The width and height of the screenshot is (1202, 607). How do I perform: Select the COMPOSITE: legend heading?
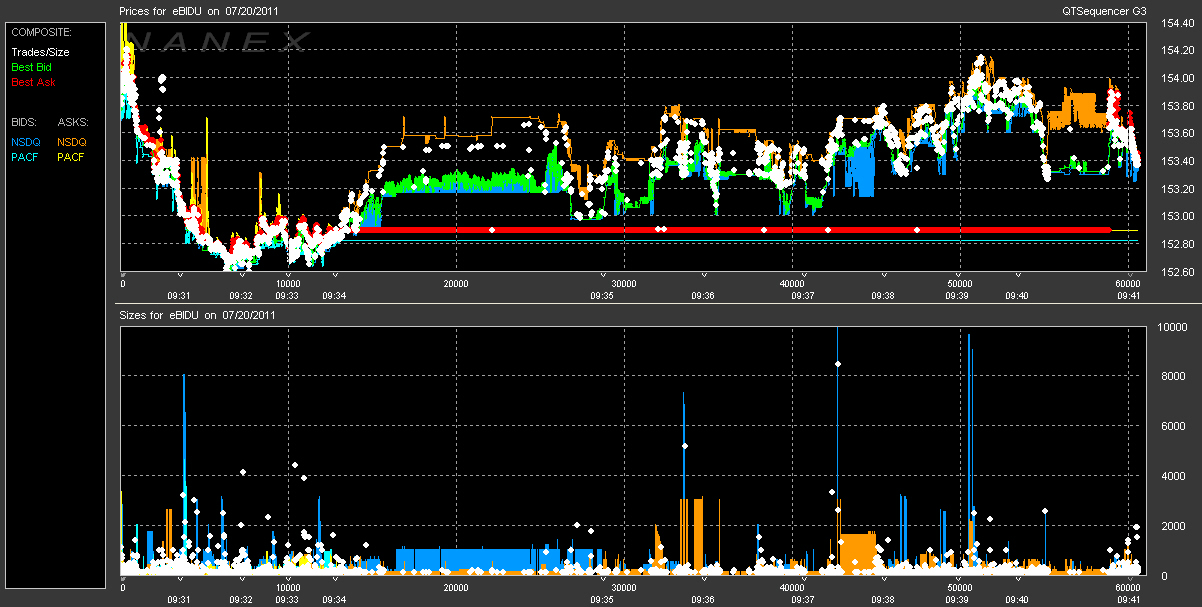click(x=41, y=32)
